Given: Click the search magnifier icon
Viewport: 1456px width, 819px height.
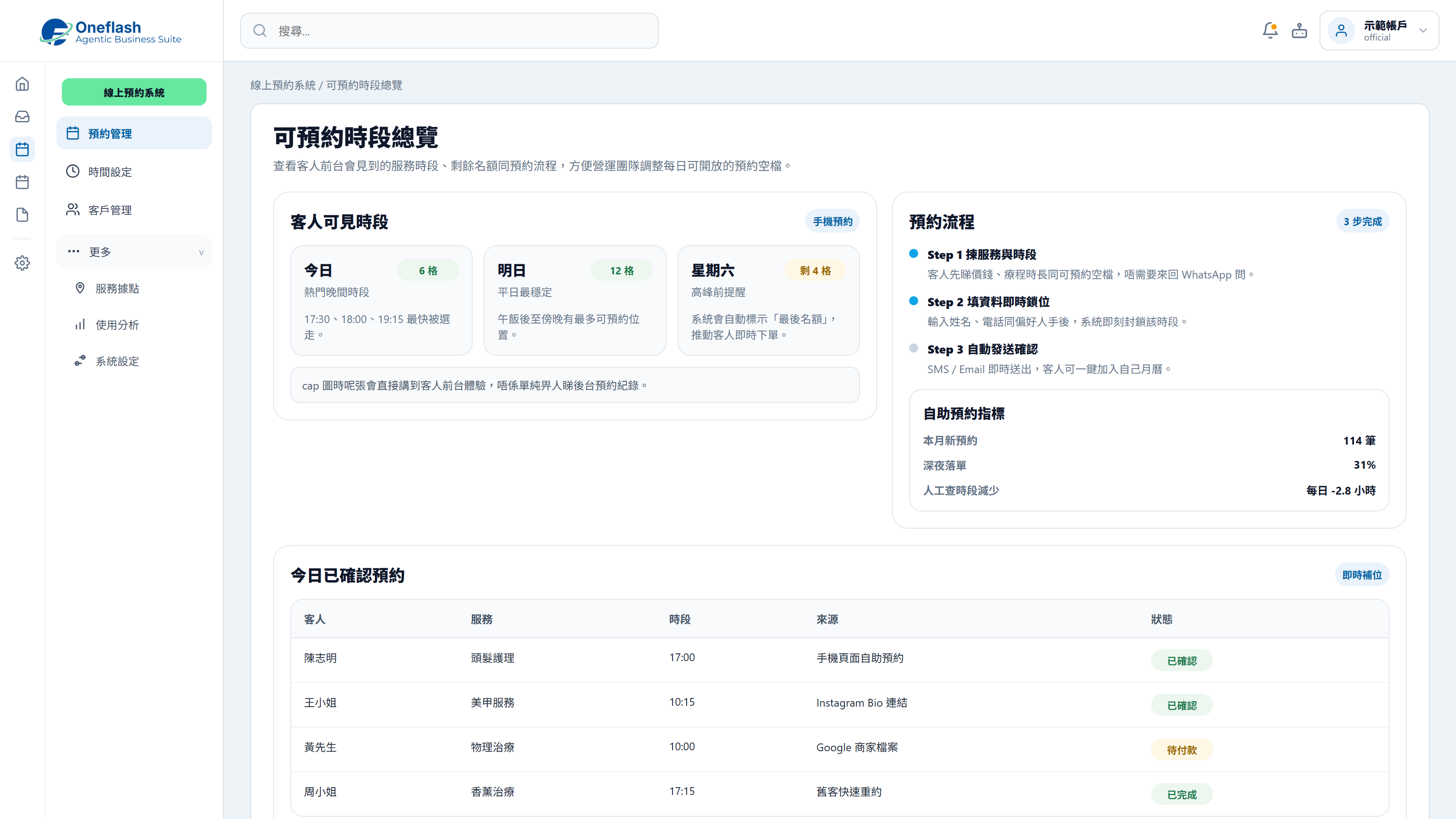Looking at the screenshot, I should coord(259,30).
